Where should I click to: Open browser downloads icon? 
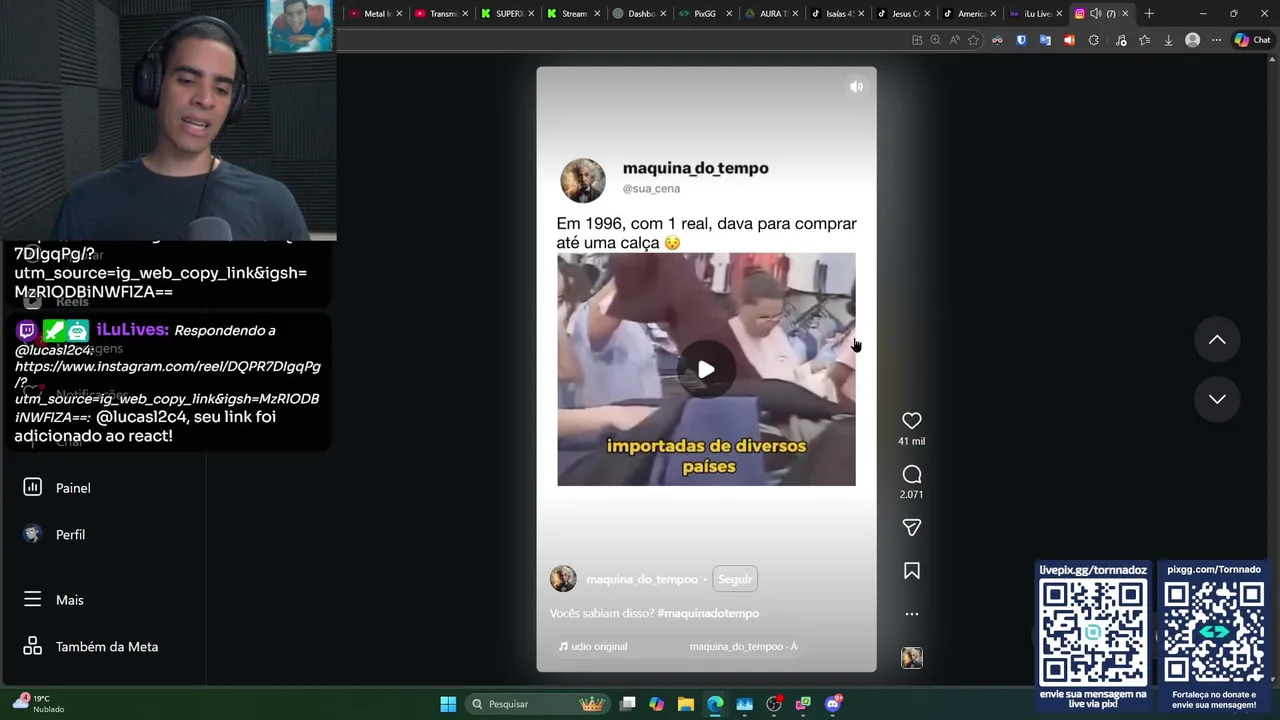[1168, 40]
